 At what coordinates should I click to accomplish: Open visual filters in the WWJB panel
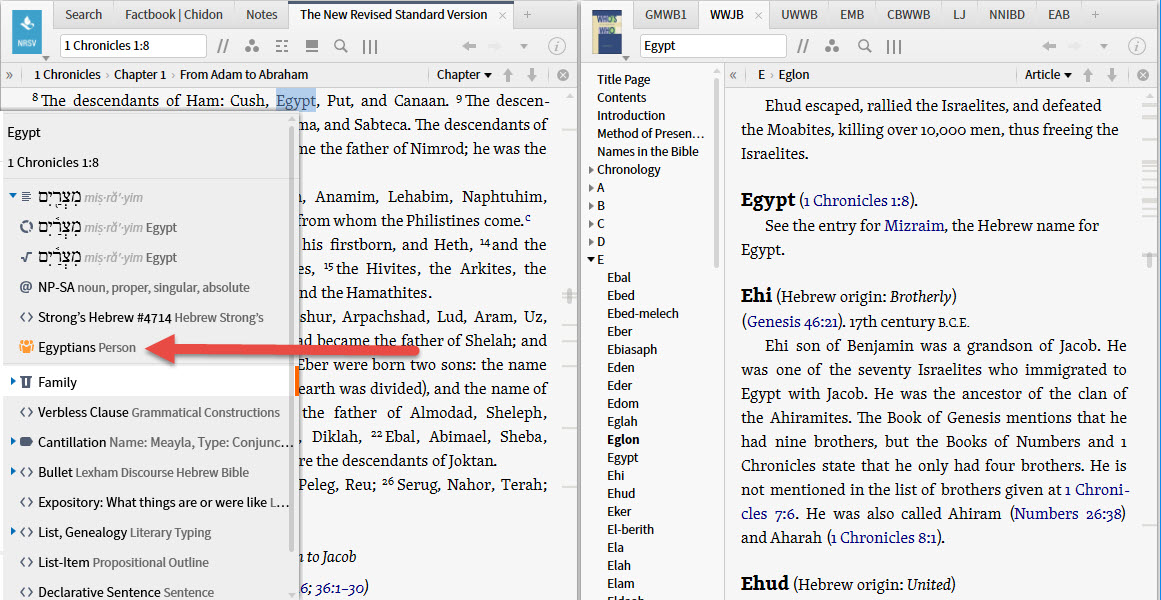(x=832, y=46)
